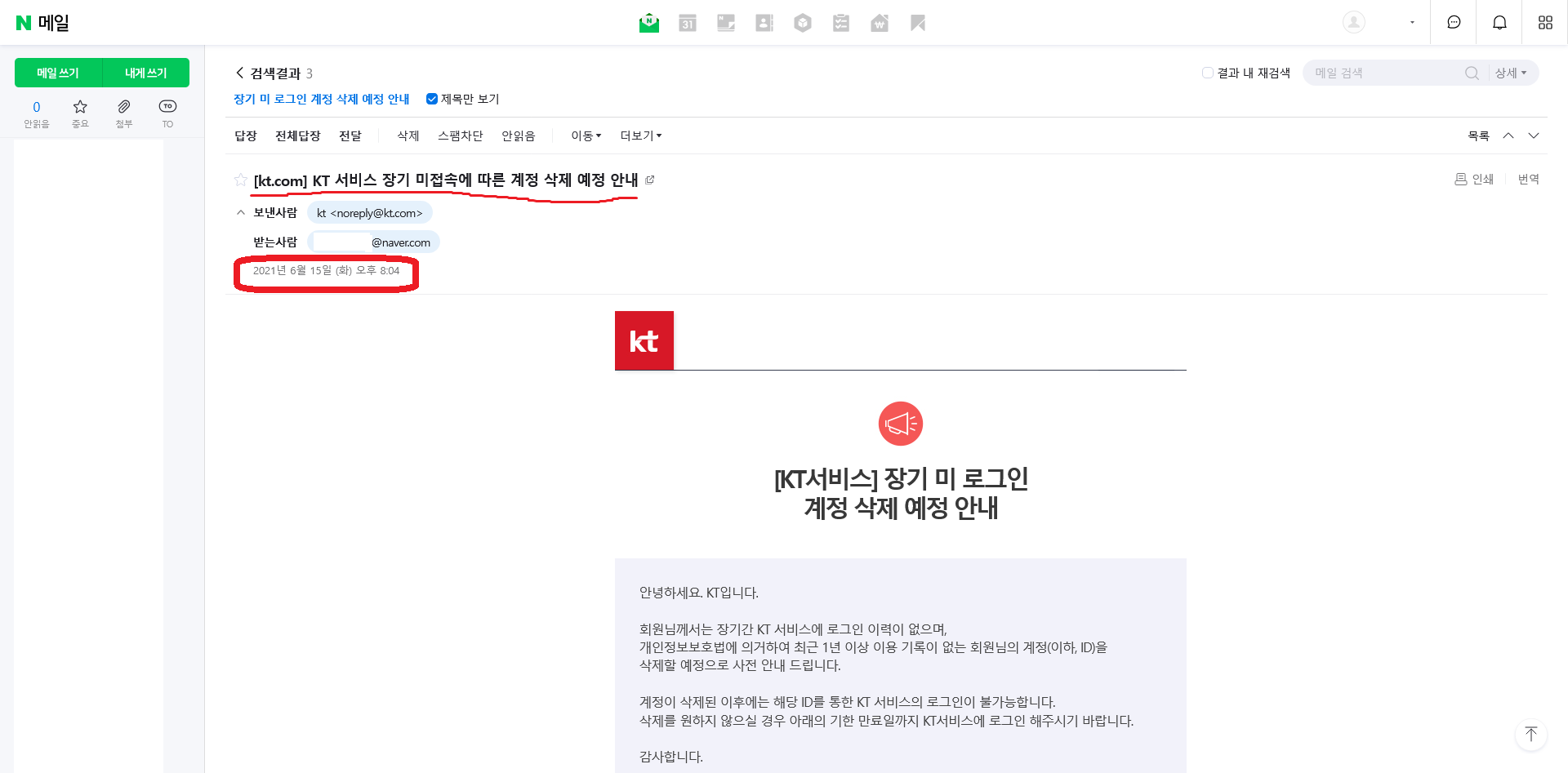The width and height of the screenshot is (1568, 773).
Task: Click the search keyword link 장기 미 로그인 계정 삭제 예정 안내
Action: point(322,99)
